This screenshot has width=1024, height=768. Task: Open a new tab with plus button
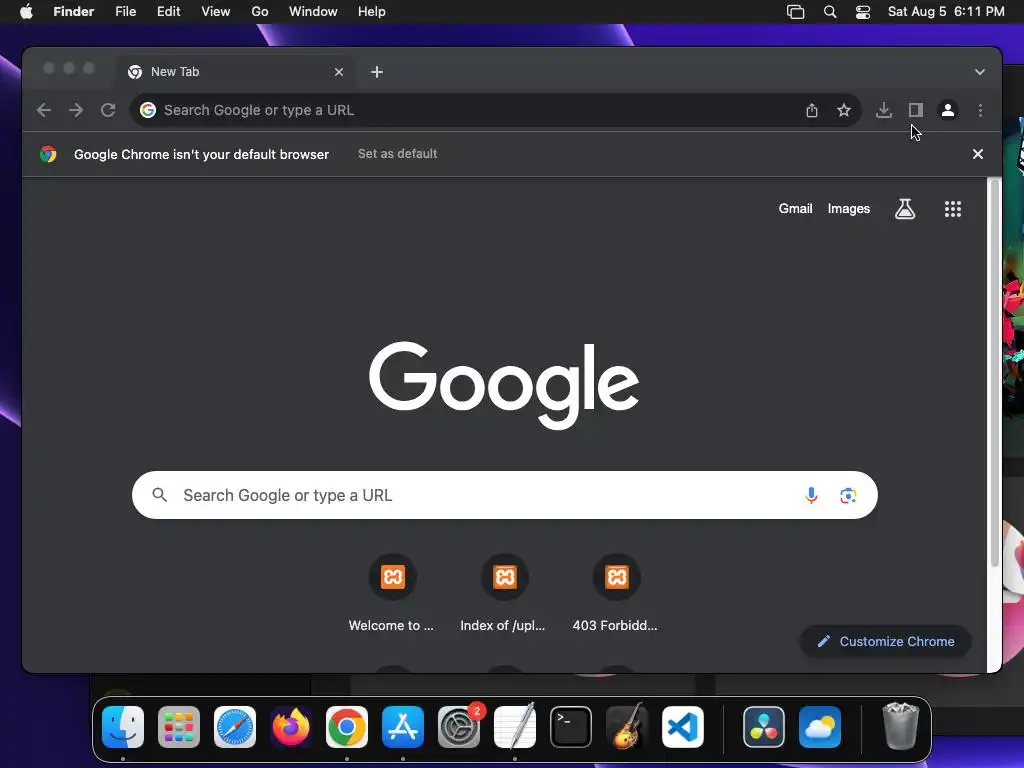[377, 72]
